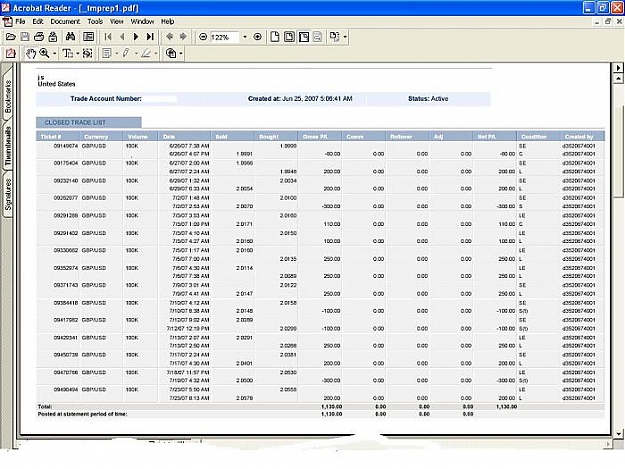Click the E-mail document icon

(53, 37)
